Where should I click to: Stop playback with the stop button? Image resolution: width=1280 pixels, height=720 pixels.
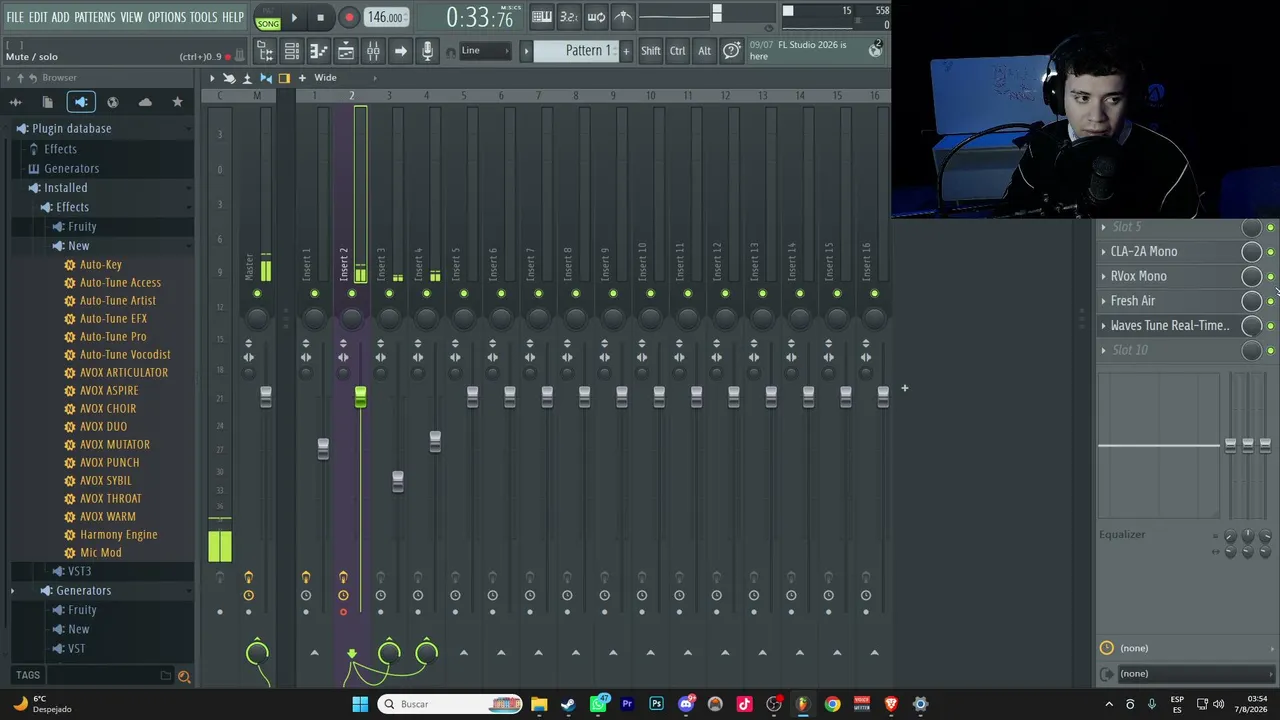pos(320,17)
